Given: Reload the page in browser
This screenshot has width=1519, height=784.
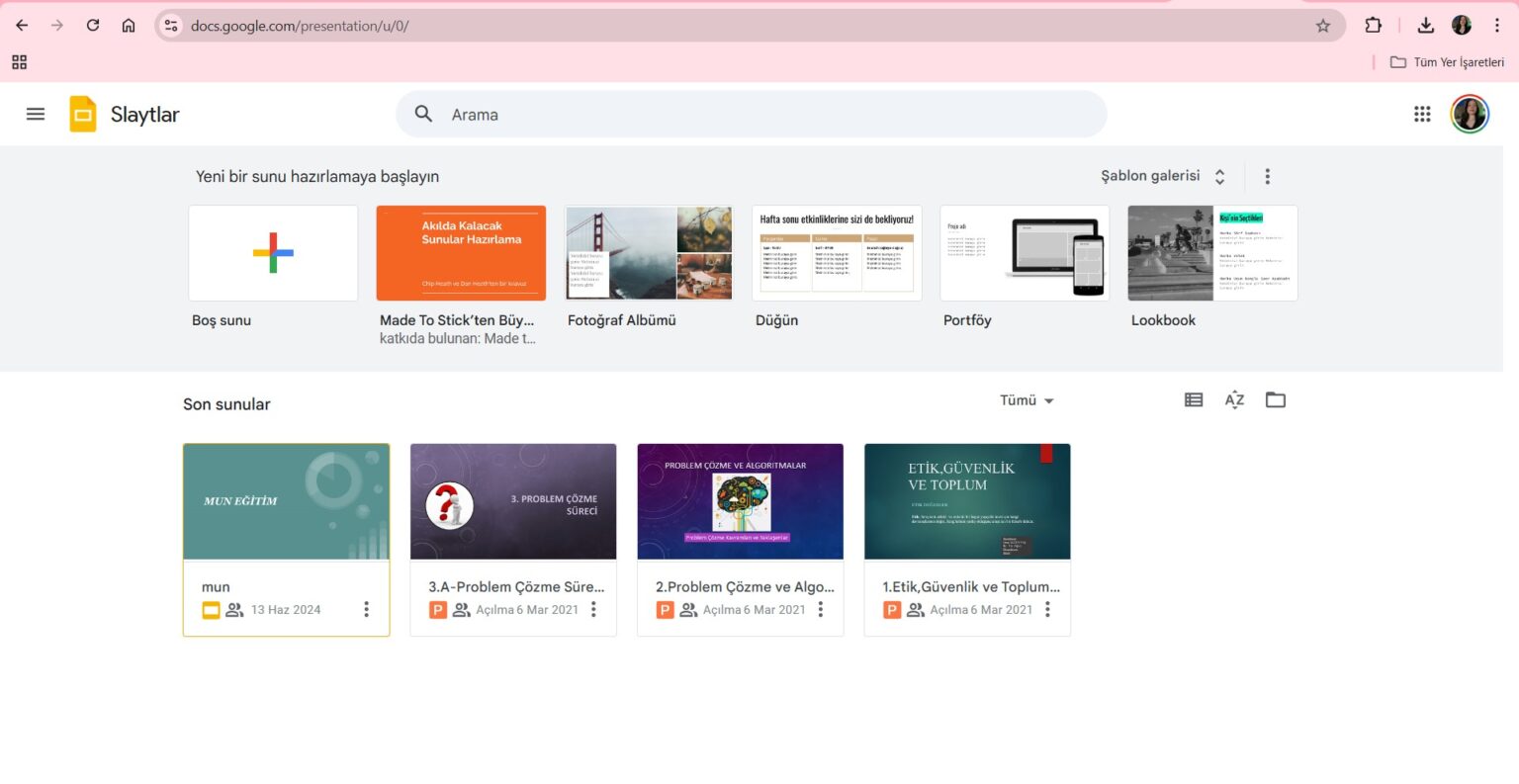Looking at the screenshot, I should click(93, 26).
